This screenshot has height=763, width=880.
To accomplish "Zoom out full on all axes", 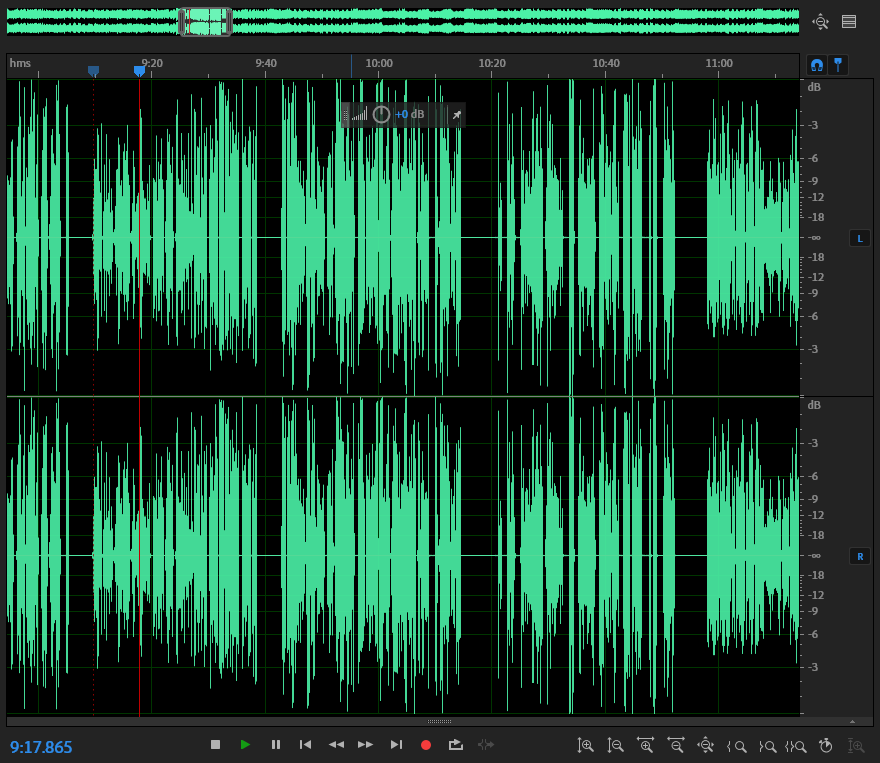I will tap(705, 746).
